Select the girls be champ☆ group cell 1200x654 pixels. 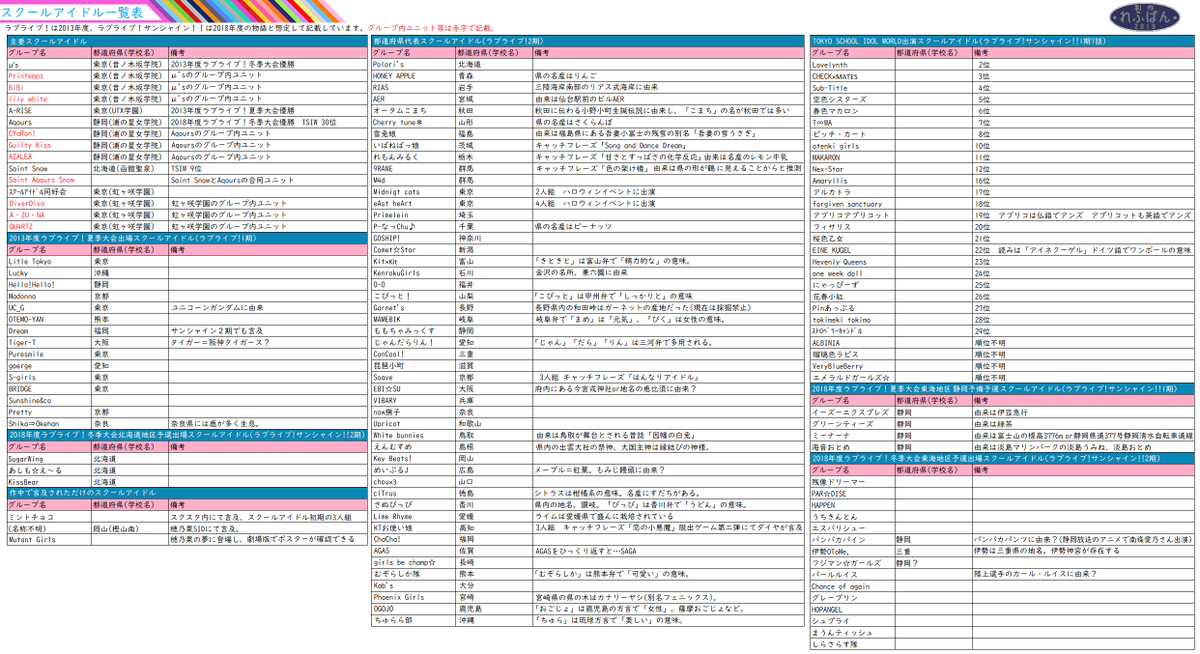[413, 562]
